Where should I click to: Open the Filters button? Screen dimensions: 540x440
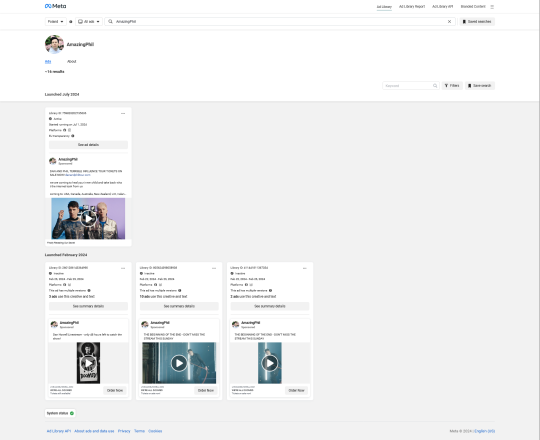pyautogui.click(x=452, y=86)
